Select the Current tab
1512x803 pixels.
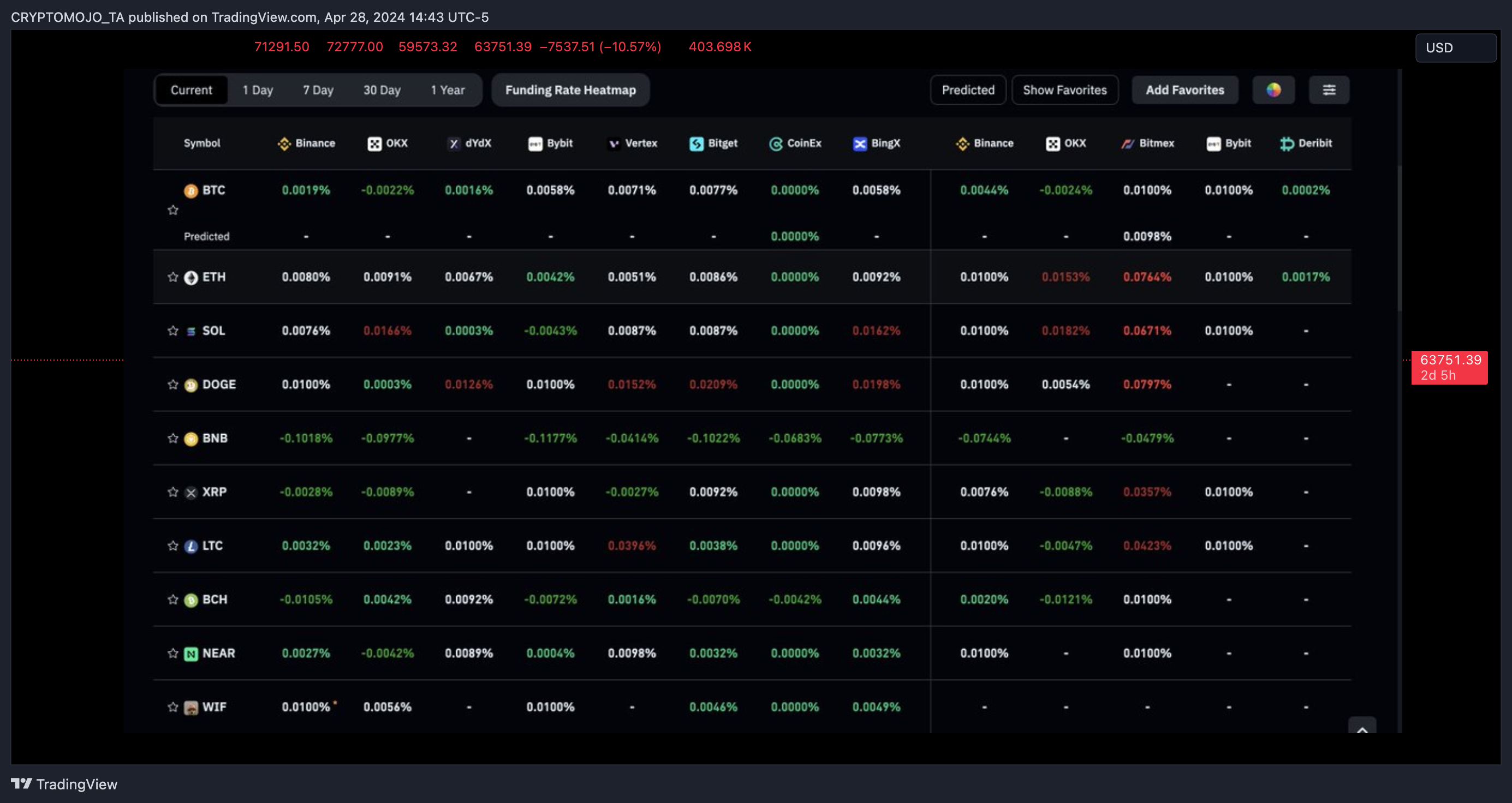tap(192, 90)
